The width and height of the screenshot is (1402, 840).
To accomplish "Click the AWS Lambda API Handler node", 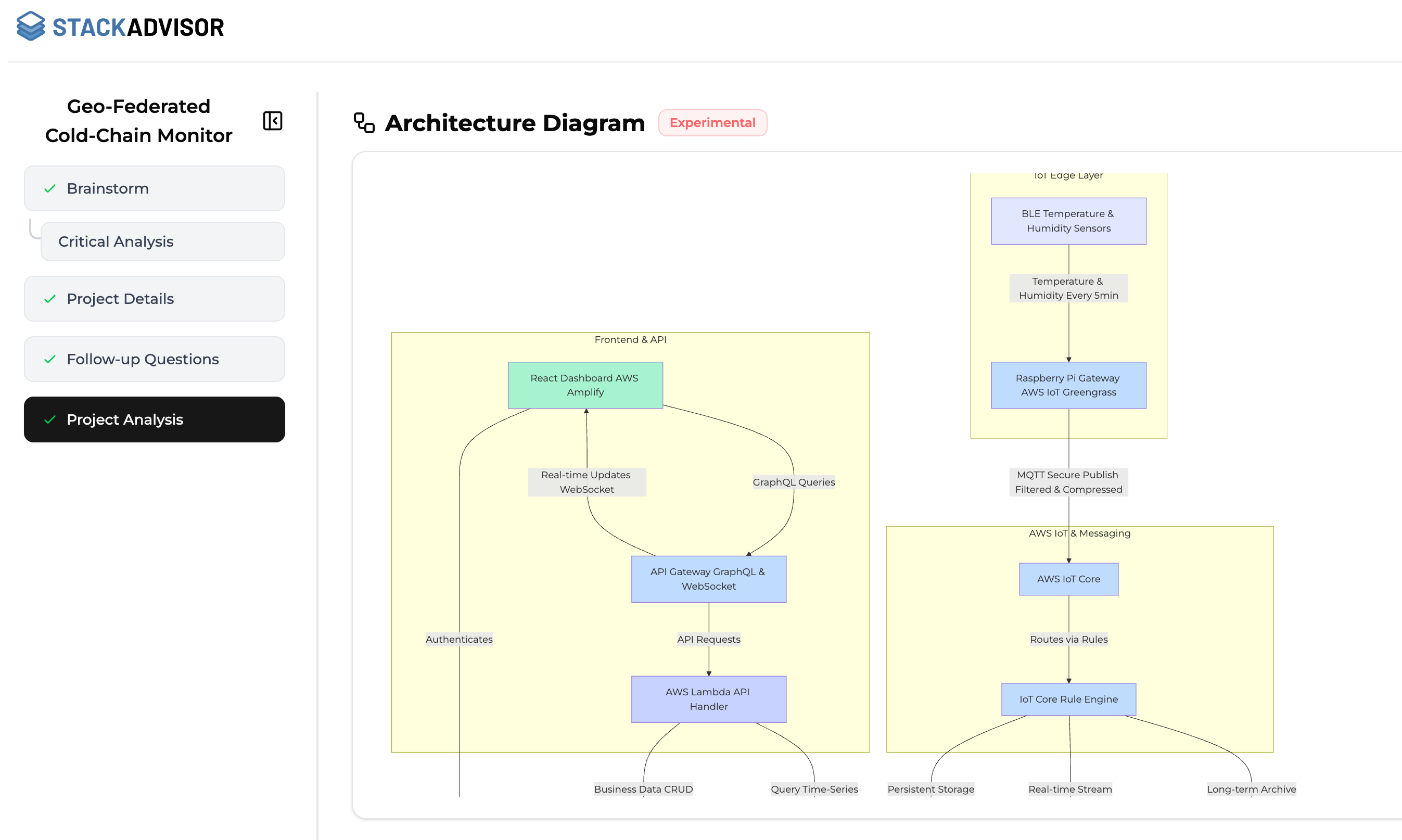I will coord(709,699).
